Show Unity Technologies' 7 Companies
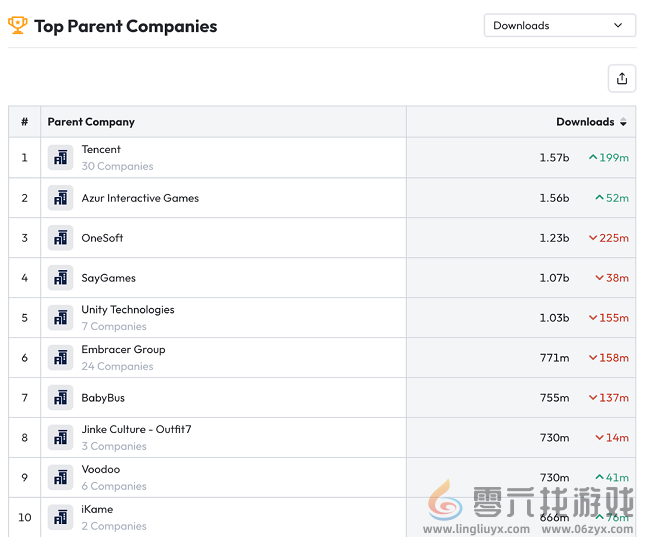Screen dimensions: 650x537 click(114, 327)
